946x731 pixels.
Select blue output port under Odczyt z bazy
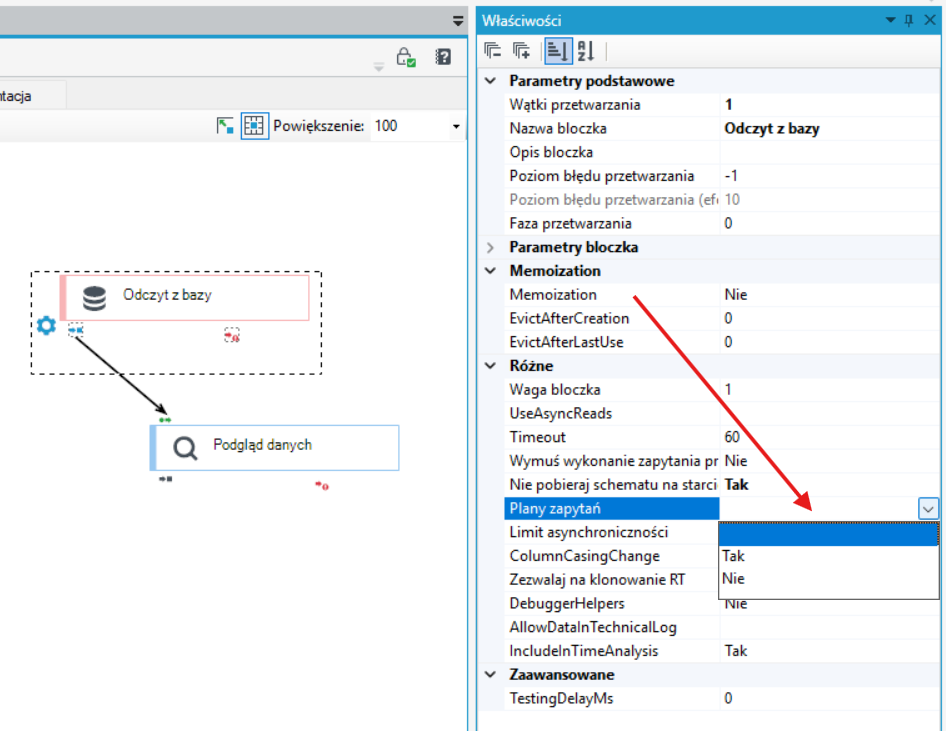point(75,331)
